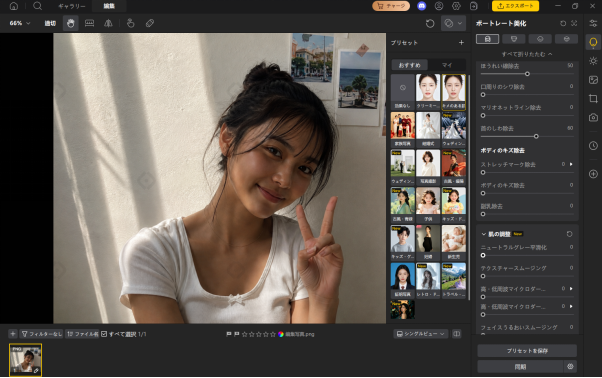This screenshot has width=602, height=378.
Task: Open the Discord community icon
Action: [422, 6]
